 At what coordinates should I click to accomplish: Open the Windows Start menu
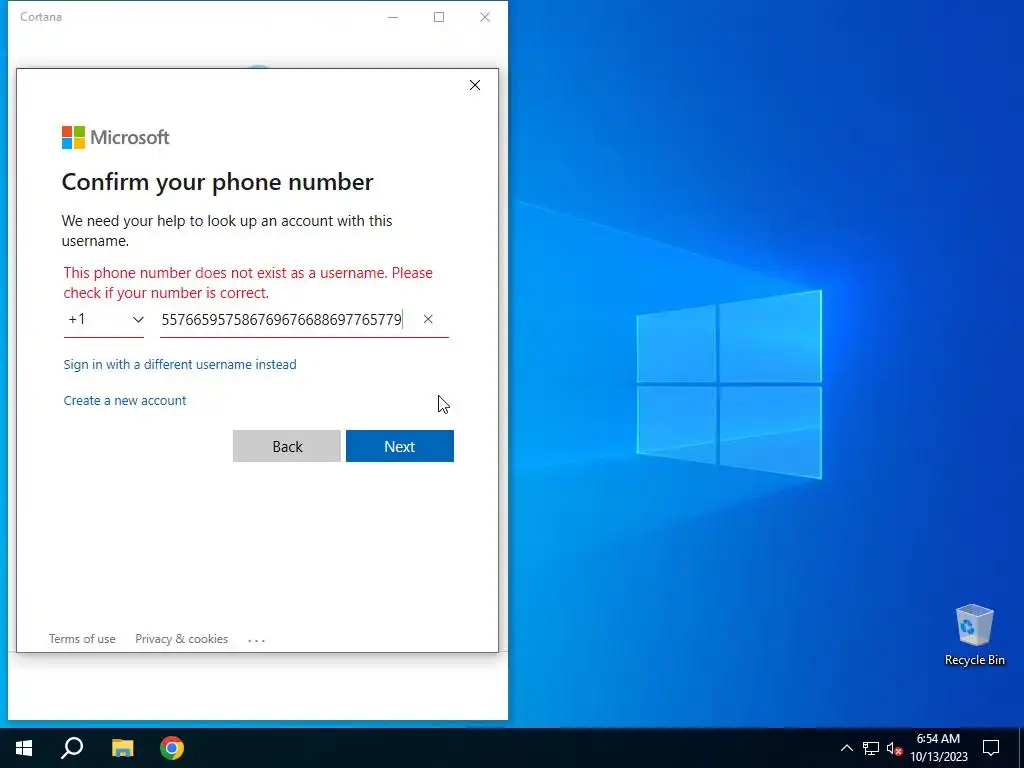point(24,748)
